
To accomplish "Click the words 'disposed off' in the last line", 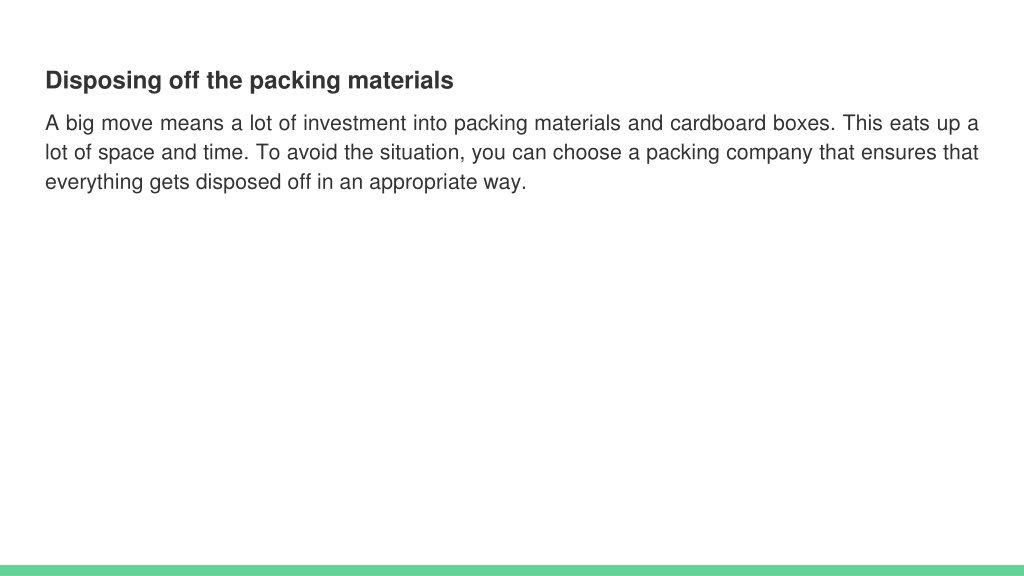I will tap(253, 182).
